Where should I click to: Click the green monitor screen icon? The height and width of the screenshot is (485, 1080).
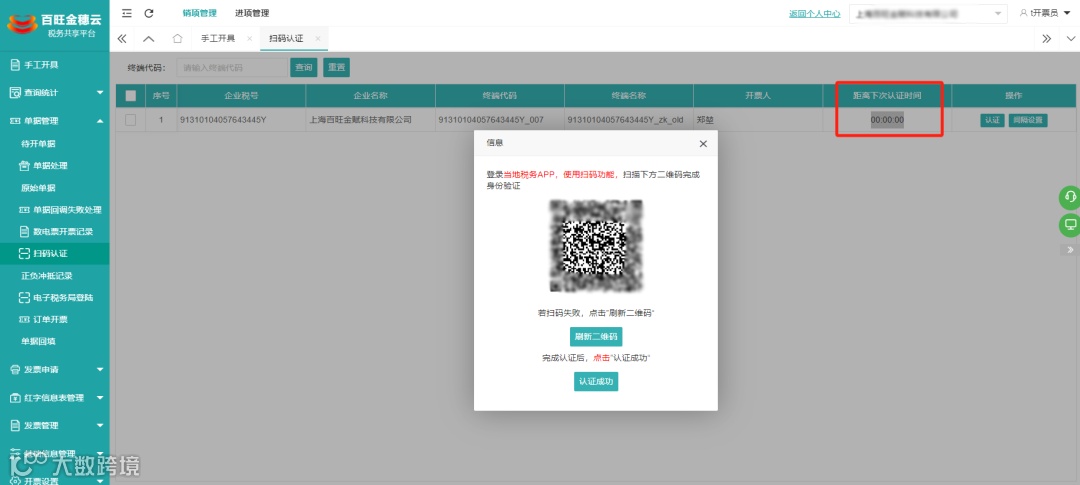pyautogui.click(x=1070, y=225)
